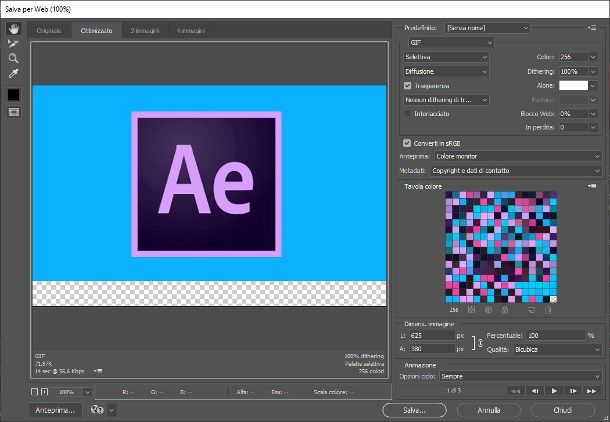Switch to the Originale tab

pyautogui.click(x=49, y=30)
